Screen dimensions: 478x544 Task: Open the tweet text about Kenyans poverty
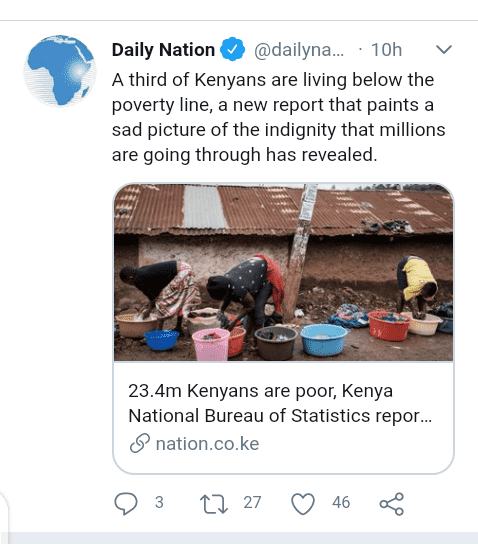[x=279, y=117]
